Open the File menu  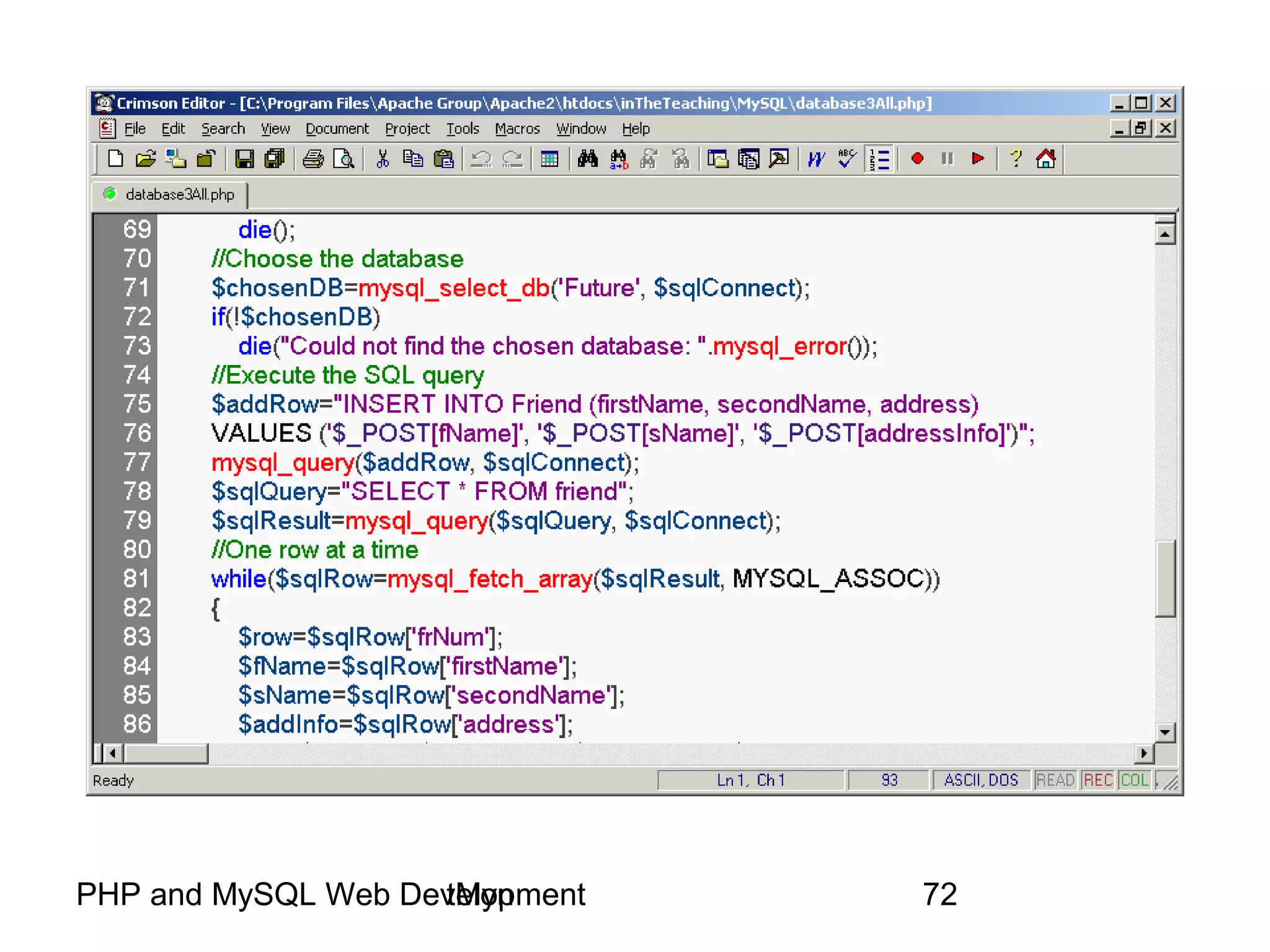(x=135, y=129)
